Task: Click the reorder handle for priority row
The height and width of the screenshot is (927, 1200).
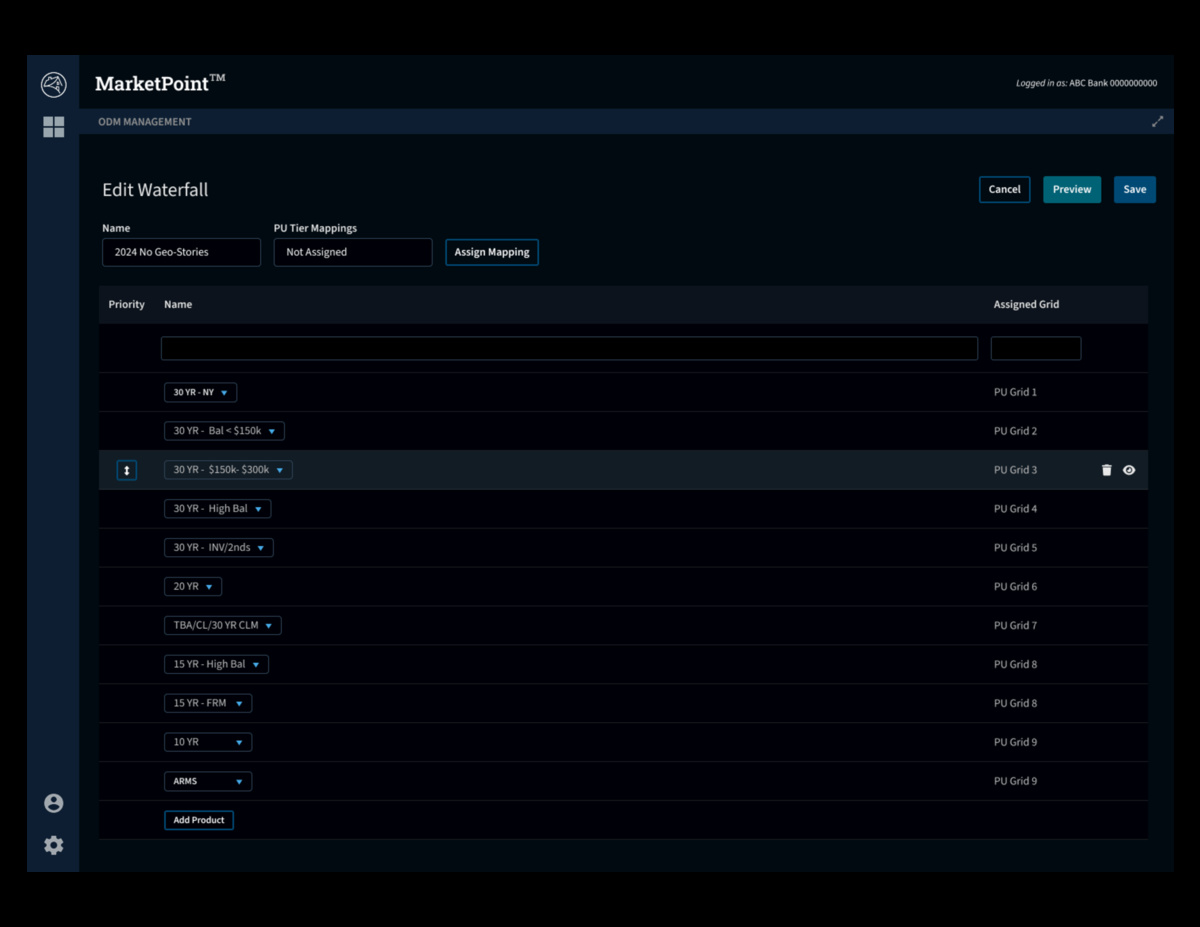Action: coord(127,470)
